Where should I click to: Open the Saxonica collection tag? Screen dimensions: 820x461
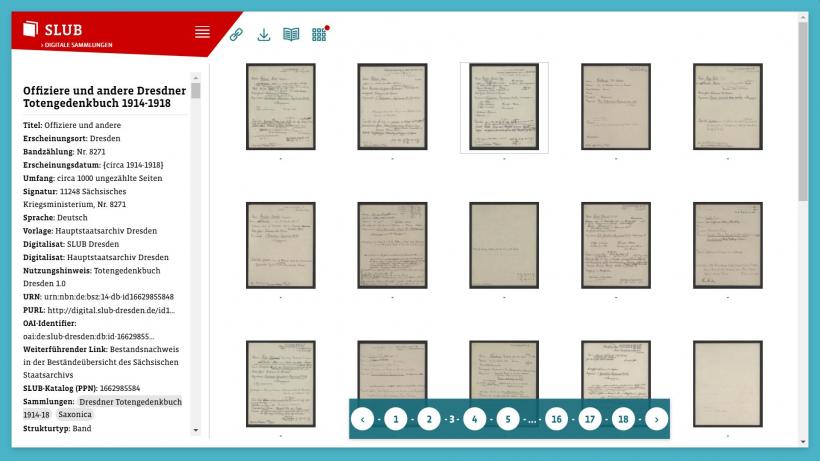75,414
